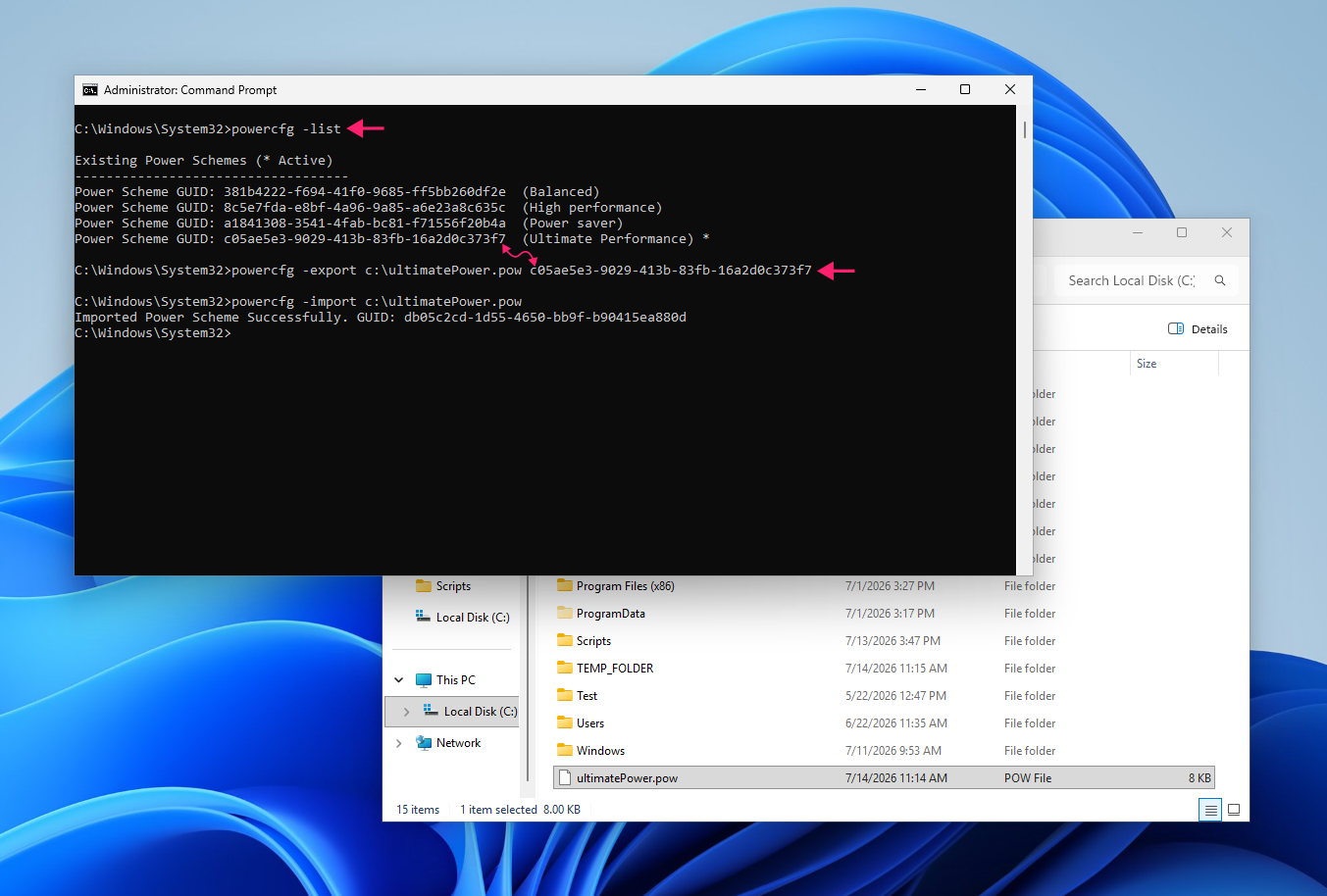The height and width of the screenshot is (896, 1327).
Task: Switch to the large thumbnails view
Action: click(1234, 810)
